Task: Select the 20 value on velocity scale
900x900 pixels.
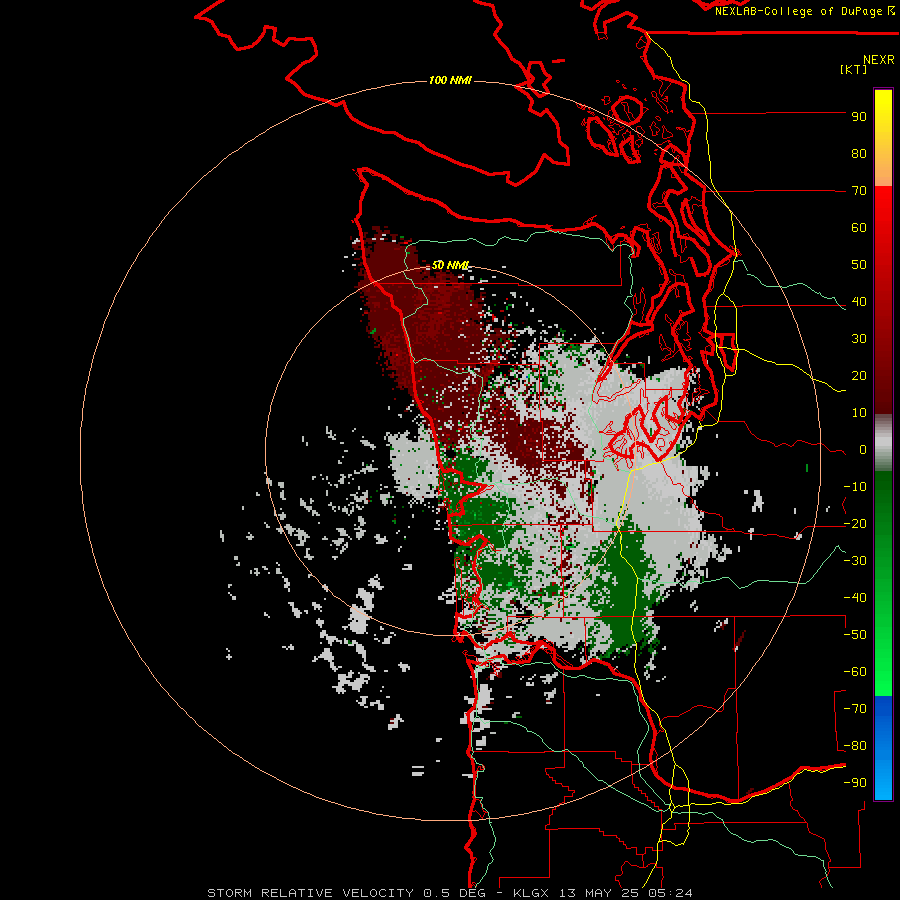Action: click(859, 376)
